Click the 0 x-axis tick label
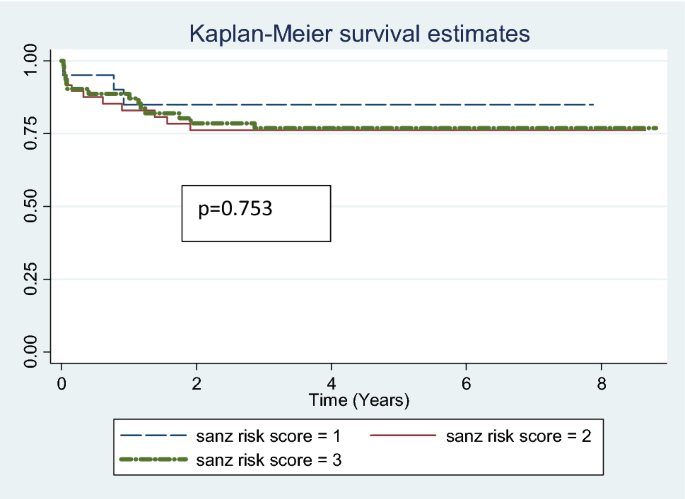Image resolution: width=685 pixels, height=499 pixels. [x=62, y=384]
